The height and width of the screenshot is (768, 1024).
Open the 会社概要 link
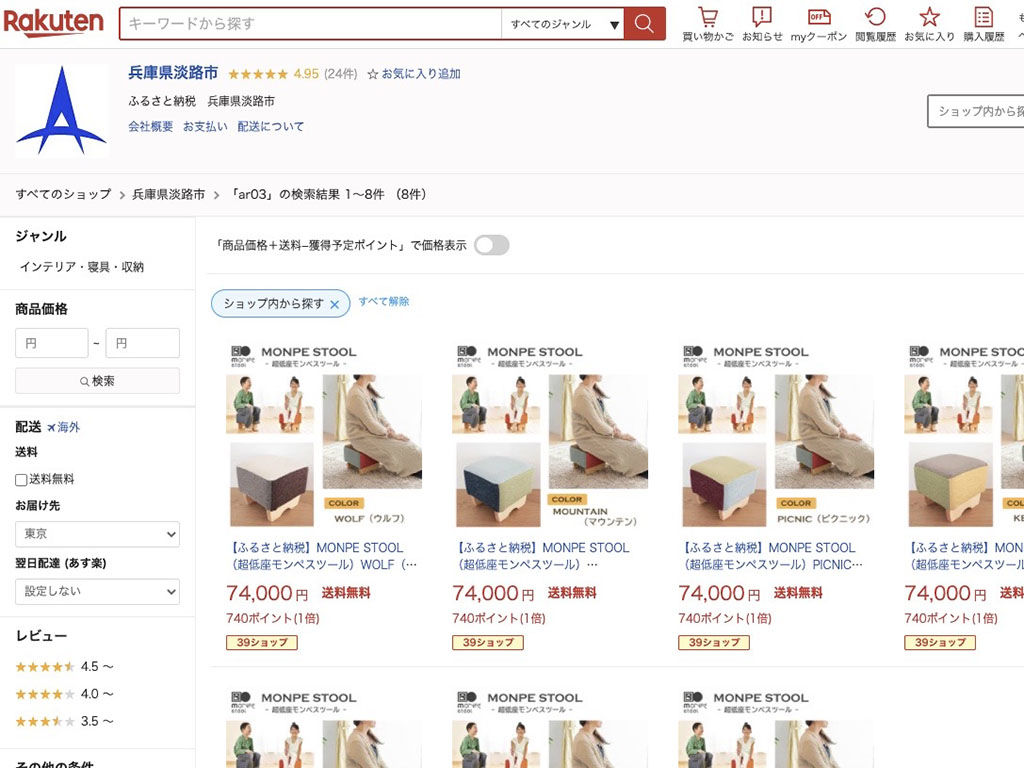click(x=150, y=127)
